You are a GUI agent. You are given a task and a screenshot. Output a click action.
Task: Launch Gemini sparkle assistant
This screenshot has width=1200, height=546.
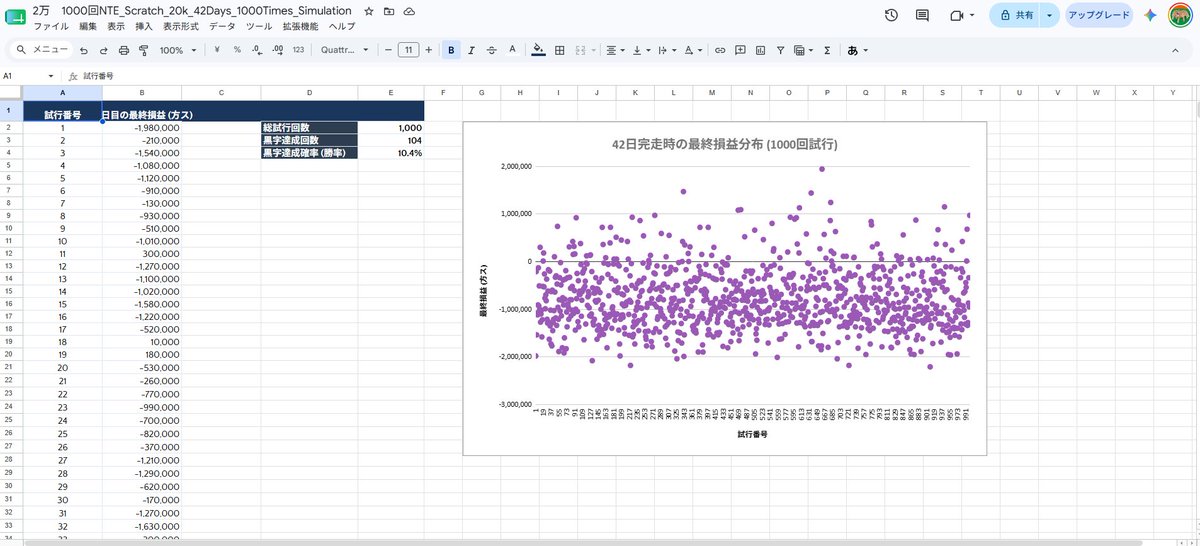pyautogui.click(x=1151, y=16)
